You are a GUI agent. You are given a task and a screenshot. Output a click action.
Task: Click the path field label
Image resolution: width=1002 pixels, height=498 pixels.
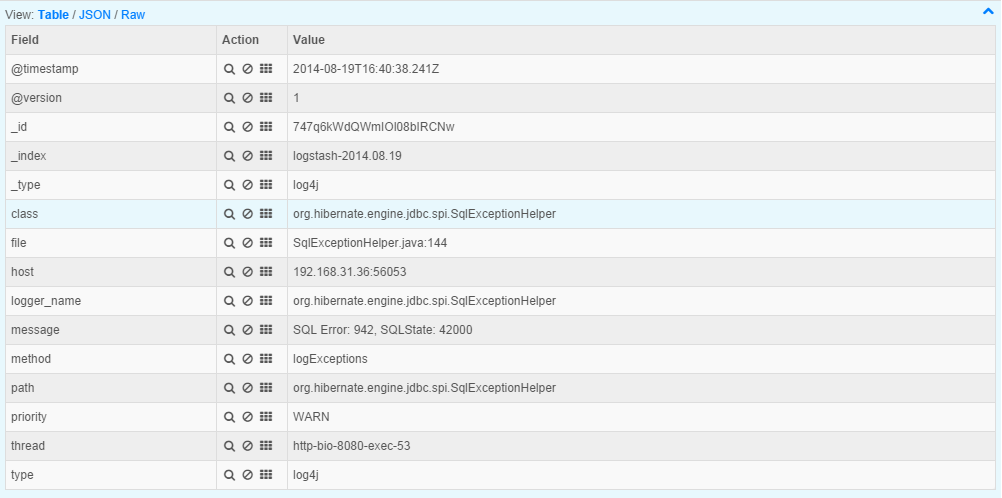coord(22,388)
